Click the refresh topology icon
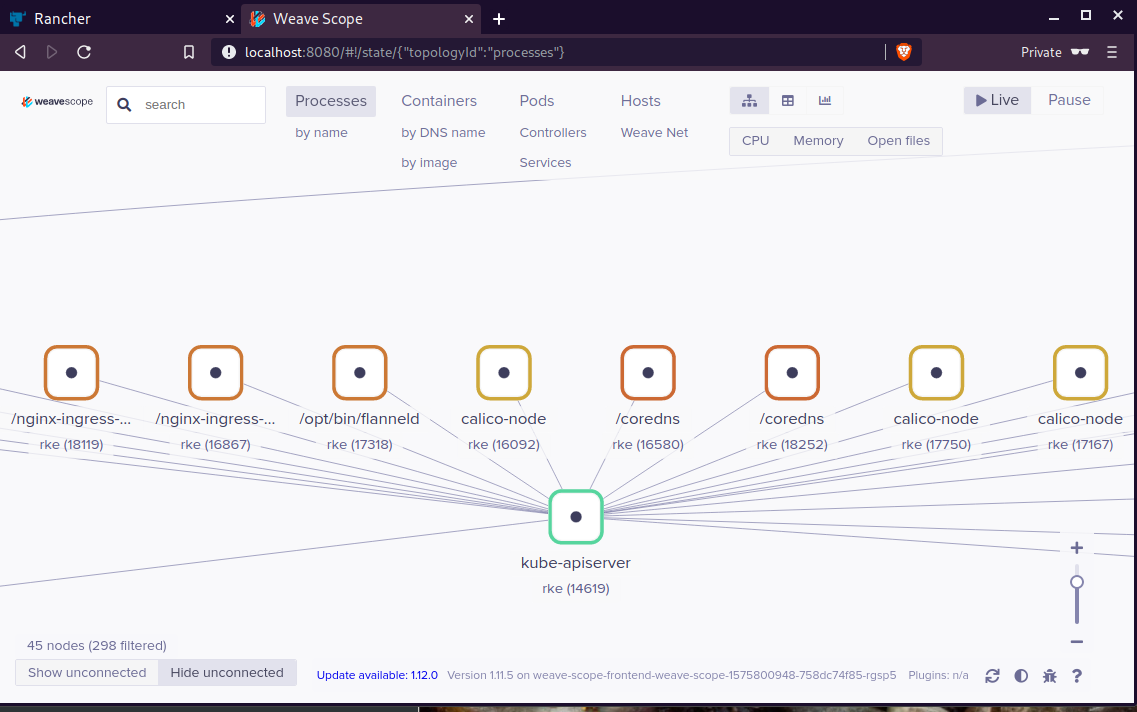 [x=992, y=676]
